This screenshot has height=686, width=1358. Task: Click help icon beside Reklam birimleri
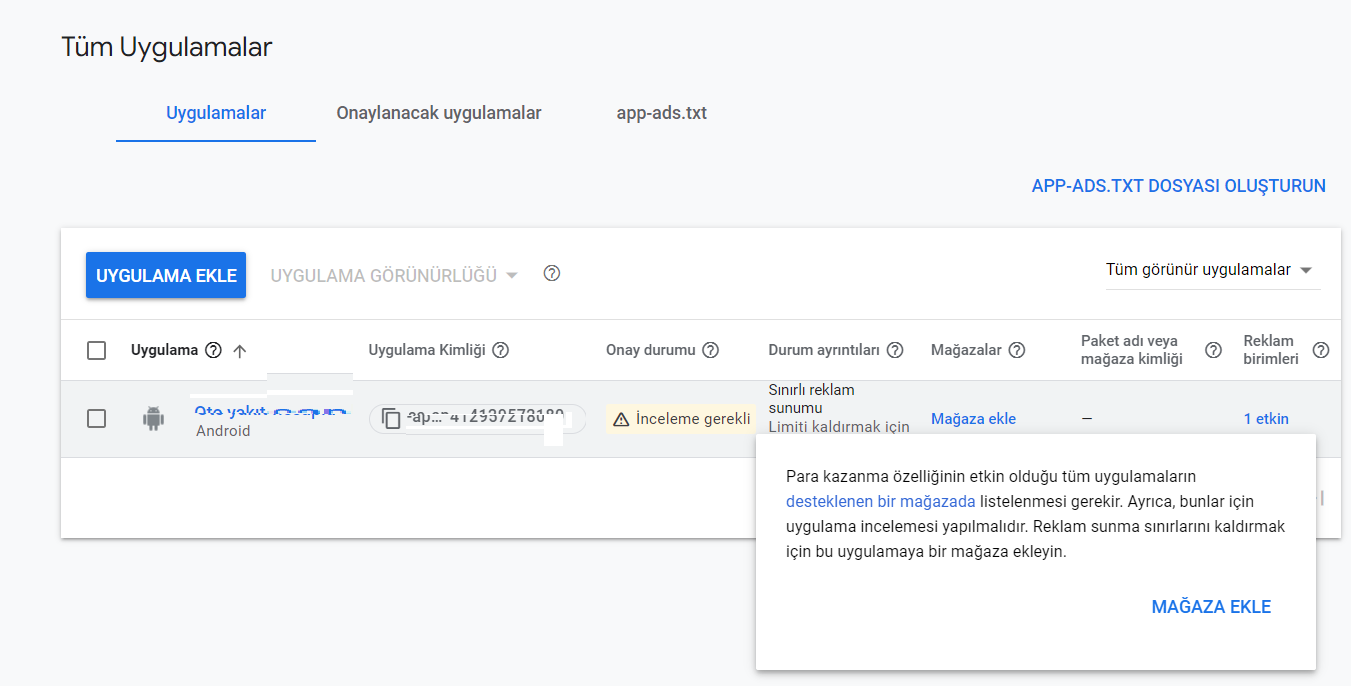click(x=1321, y=350)
